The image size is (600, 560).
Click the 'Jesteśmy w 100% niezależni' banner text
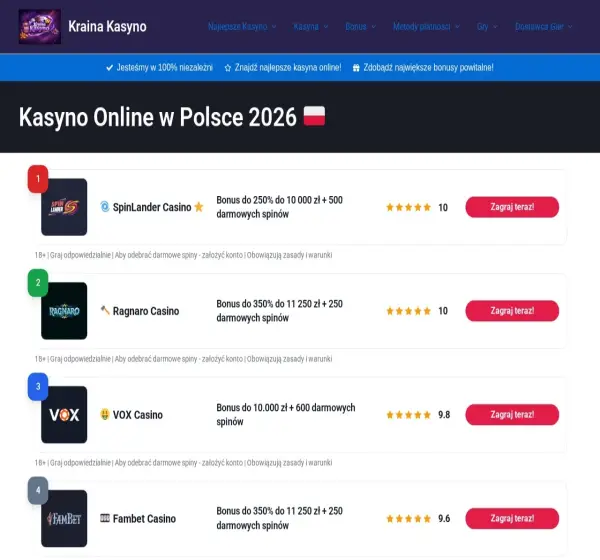click(165, 68)
